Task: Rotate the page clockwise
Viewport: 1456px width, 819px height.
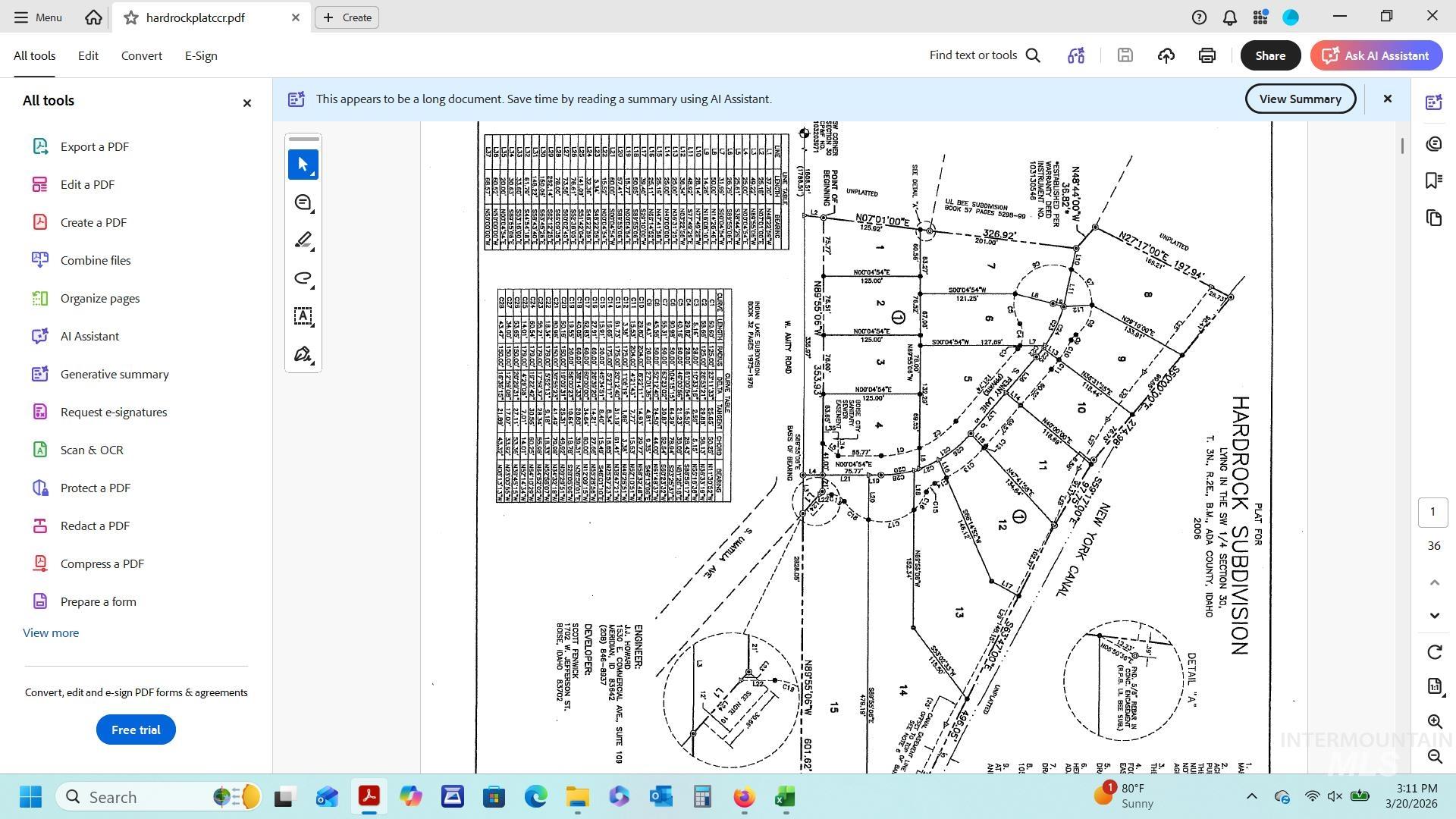Action: click(1433, 652)
